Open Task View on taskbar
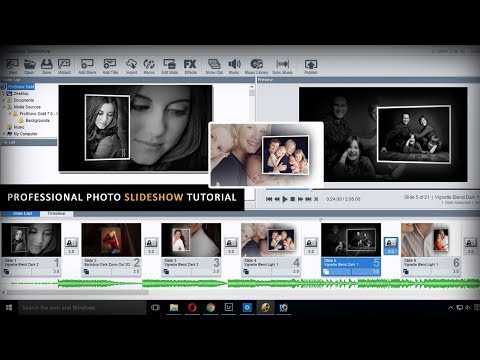480x360 pixels. pyautogui.click(x=155, y=308)
